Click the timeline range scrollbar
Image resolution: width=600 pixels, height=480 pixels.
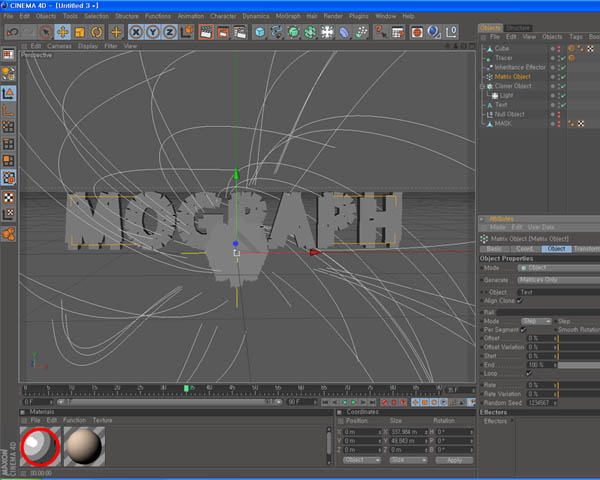coord(170,402)
